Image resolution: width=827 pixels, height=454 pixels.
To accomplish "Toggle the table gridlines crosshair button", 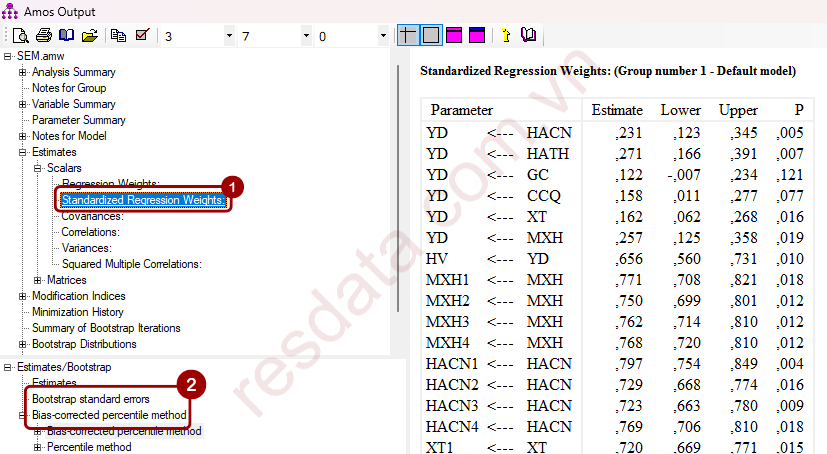I will coord(408,36).
